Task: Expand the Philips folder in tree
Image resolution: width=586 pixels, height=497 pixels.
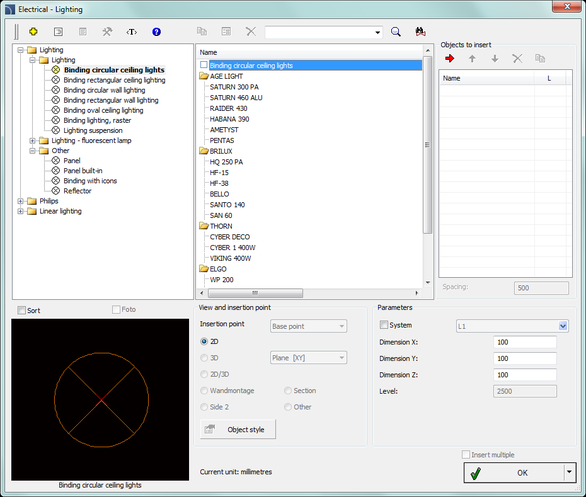Action: tap(21, 201)
